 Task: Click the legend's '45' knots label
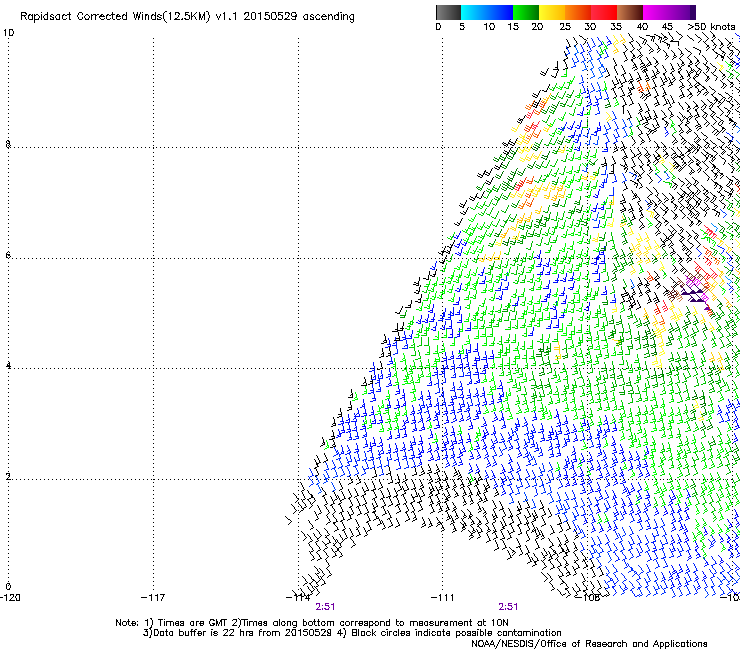click(x=667, y=27)
